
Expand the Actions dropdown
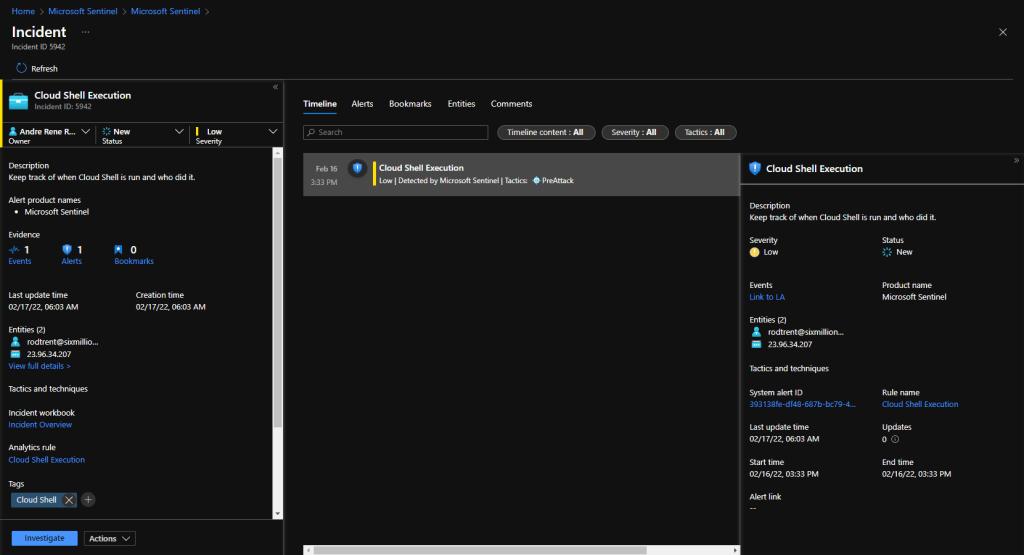click(109, 539)
